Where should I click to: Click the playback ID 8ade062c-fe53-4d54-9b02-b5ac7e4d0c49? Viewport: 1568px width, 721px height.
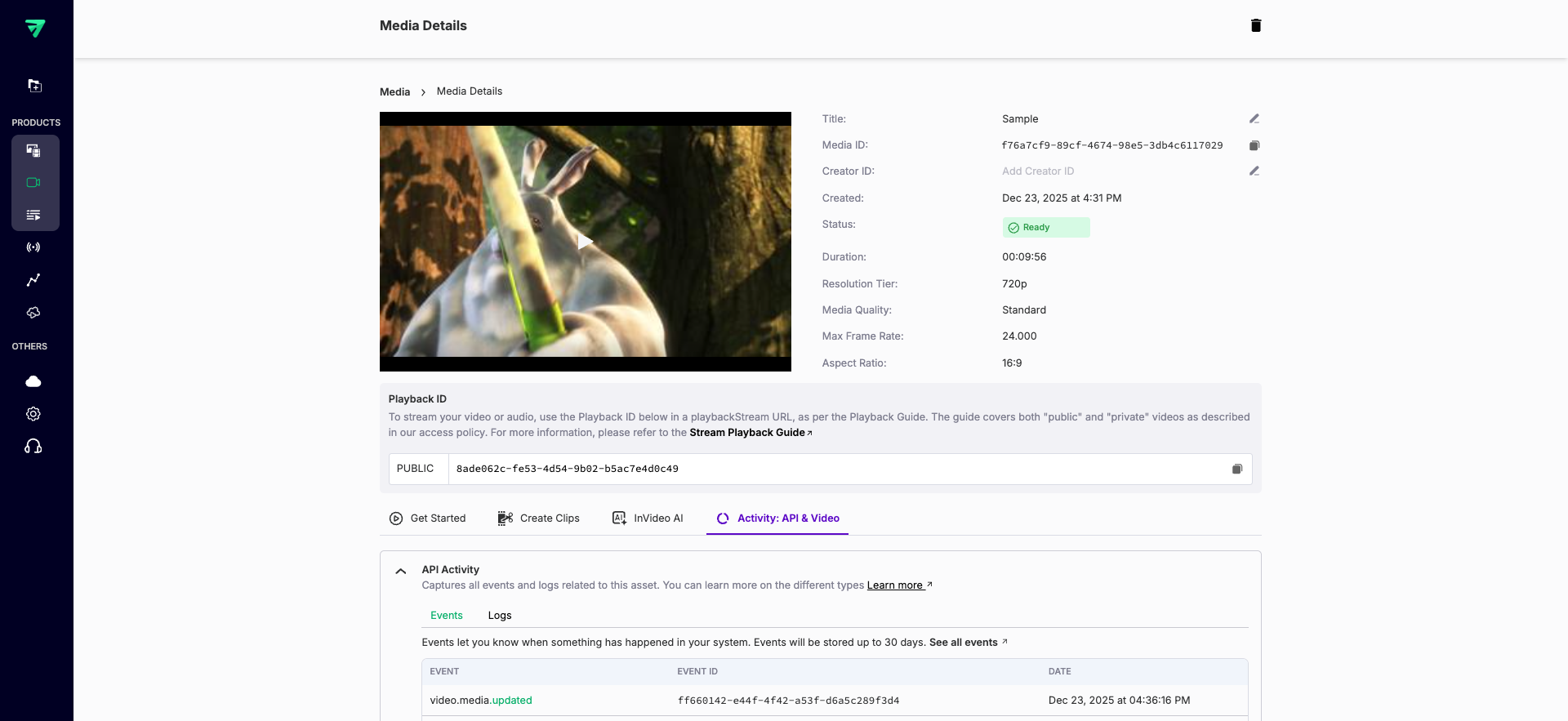[x=568, y=469]
